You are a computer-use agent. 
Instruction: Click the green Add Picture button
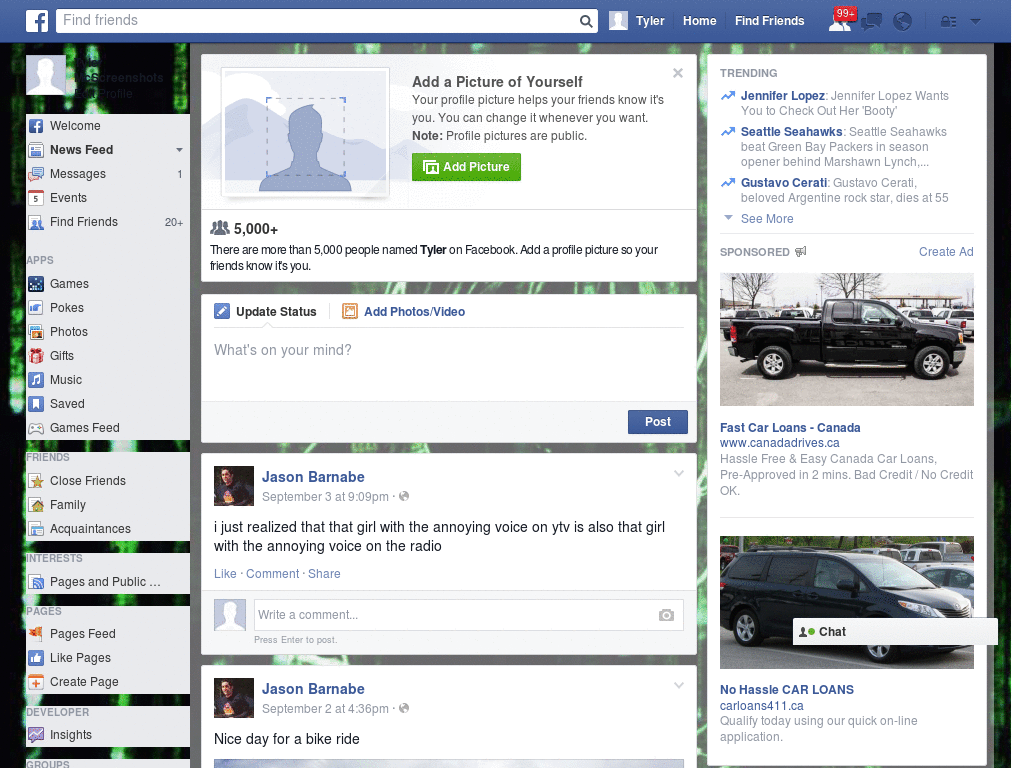pos(466,167)
